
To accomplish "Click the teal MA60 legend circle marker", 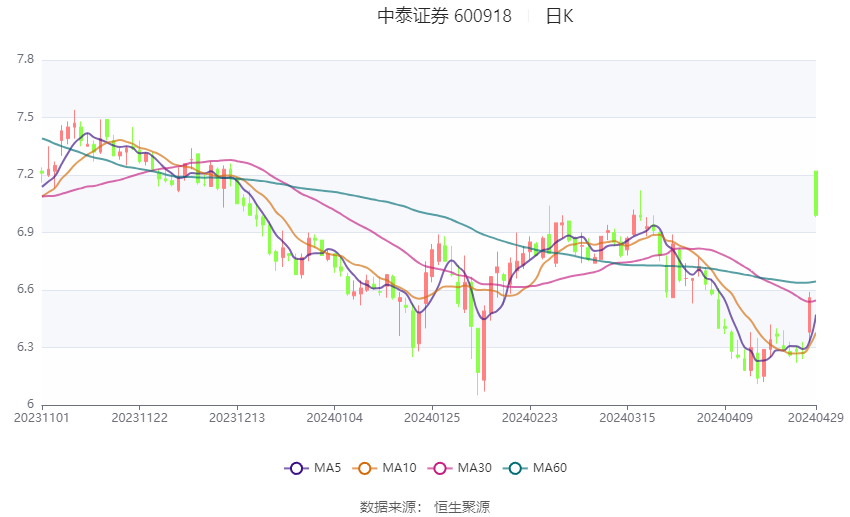I will 513,468.
